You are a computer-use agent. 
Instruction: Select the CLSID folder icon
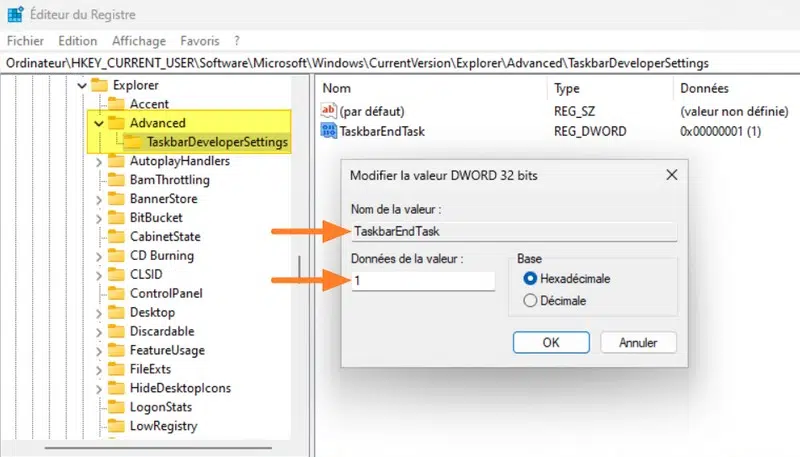[x=116, y=274]
